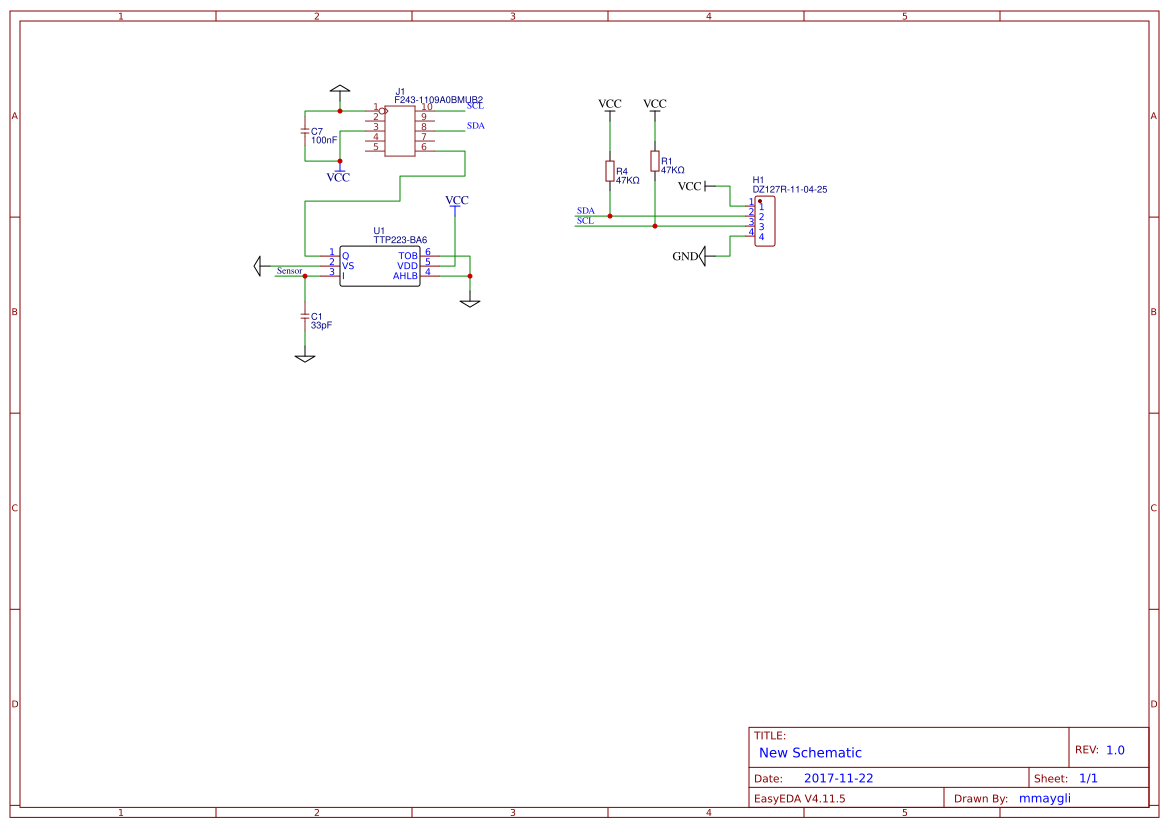Select the ground symbol below capacitor C1
The width and height of the screenshot is (1169, 828).
tap(303, 355)
